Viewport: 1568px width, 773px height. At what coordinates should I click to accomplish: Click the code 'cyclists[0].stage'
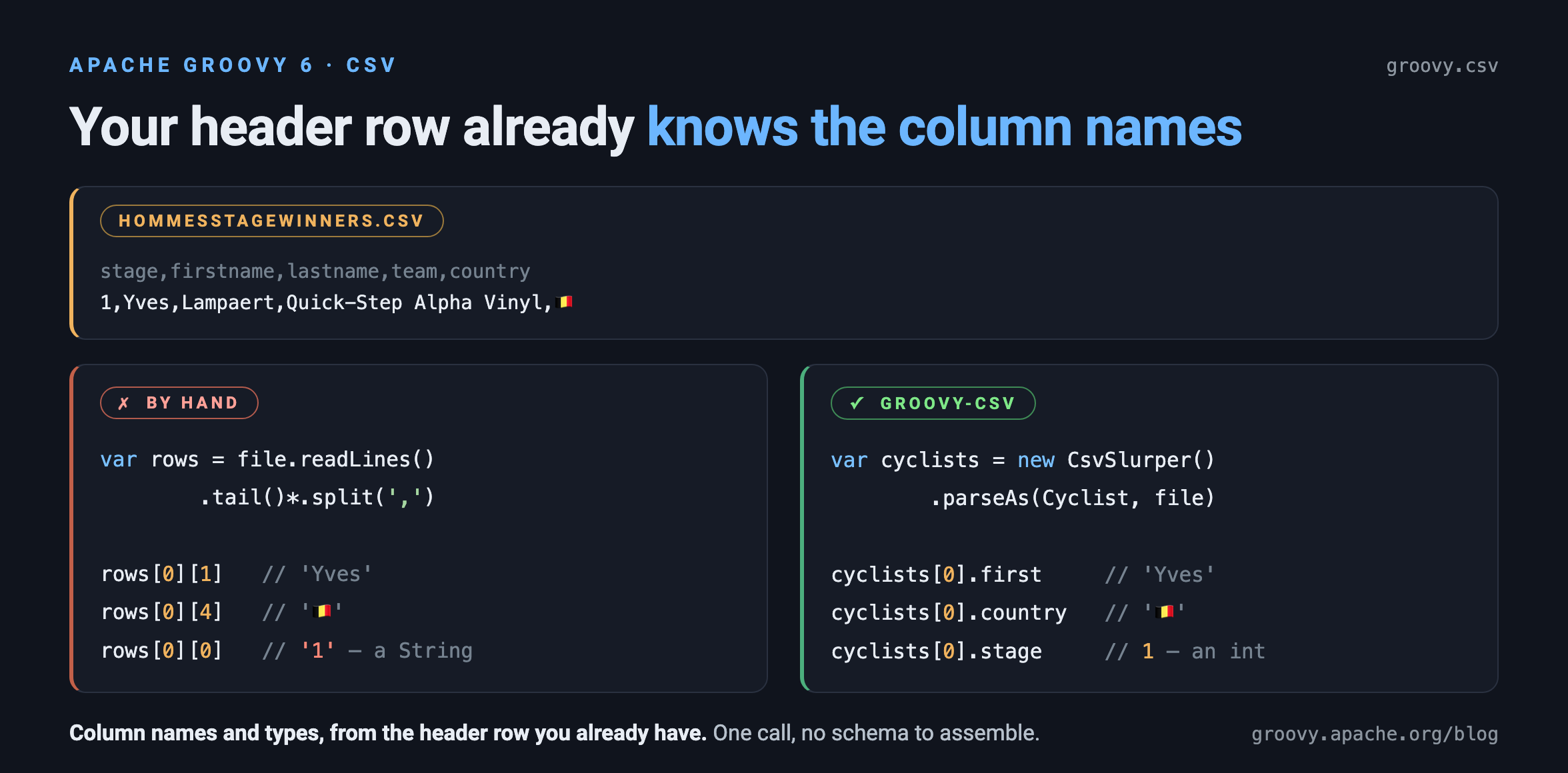(936, 651)
